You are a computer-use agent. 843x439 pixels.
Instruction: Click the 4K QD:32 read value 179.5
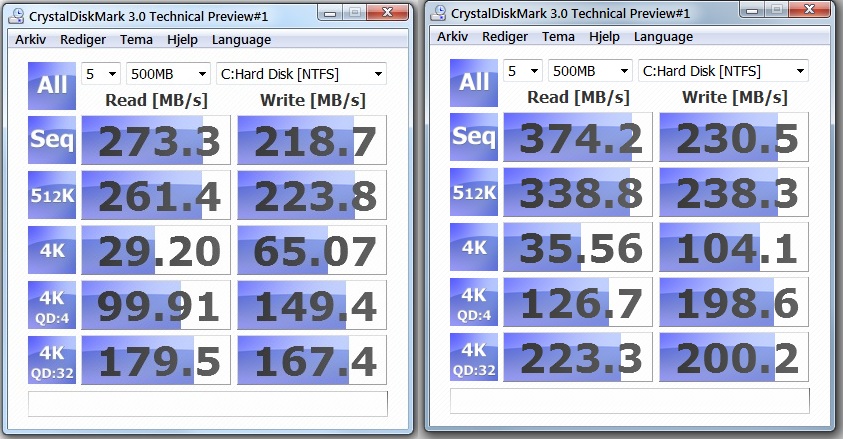156,360
